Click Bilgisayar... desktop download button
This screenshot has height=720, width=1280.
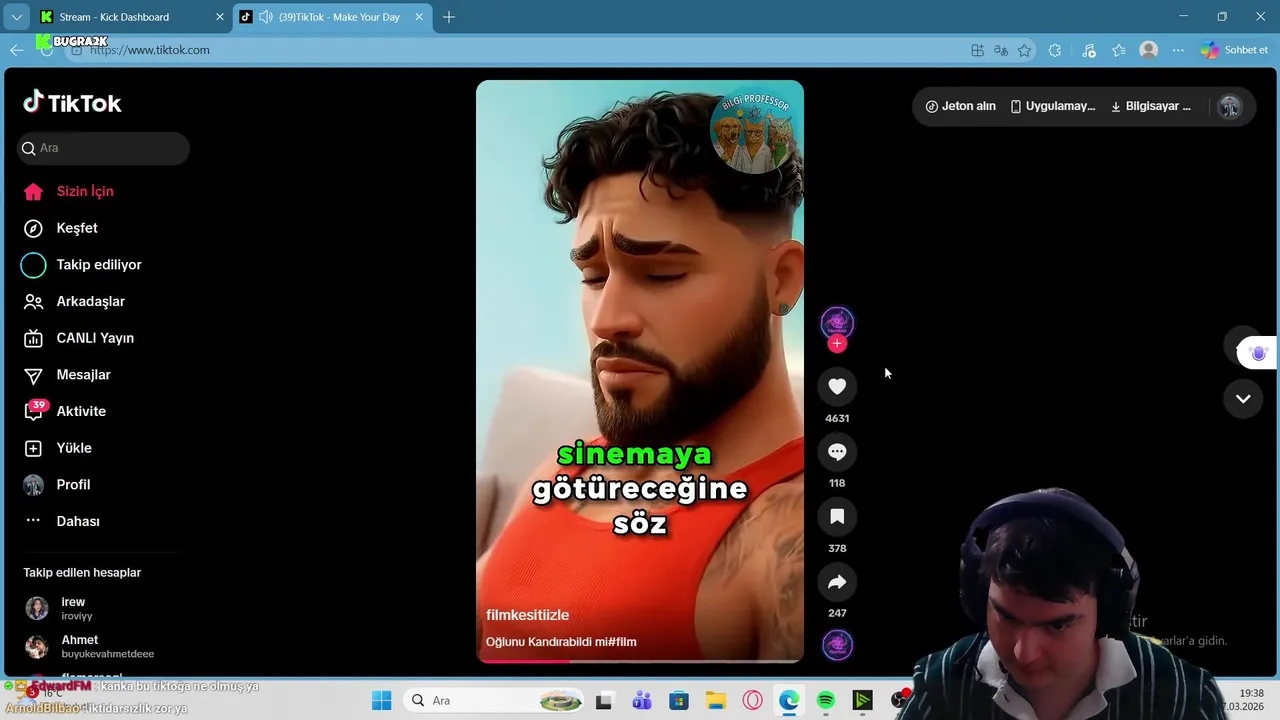coord(1151,106)
